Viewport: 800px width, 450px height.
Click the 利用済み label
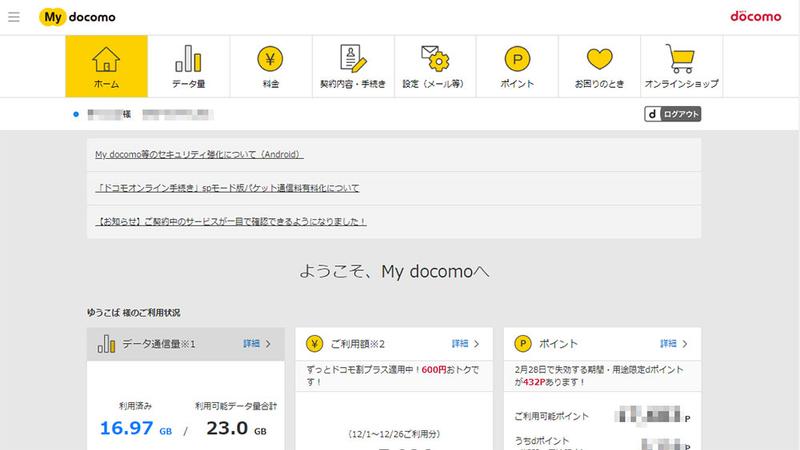click(135, 406)
